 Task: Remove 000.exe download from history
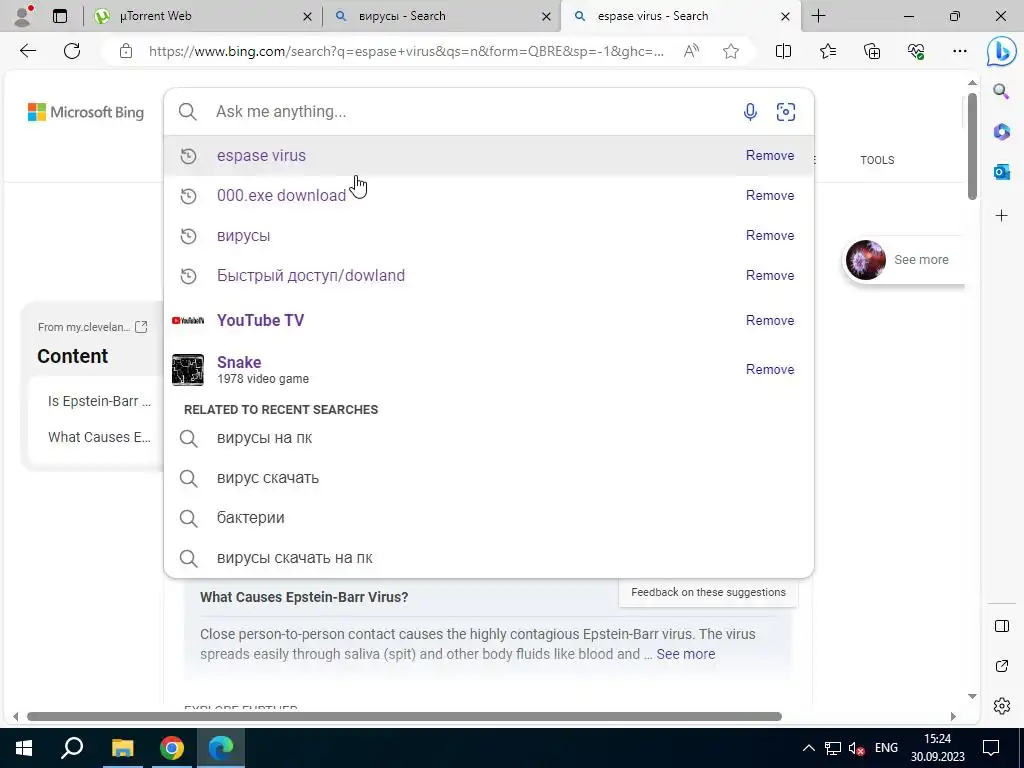pyautogui.click(x=770, y=195)
